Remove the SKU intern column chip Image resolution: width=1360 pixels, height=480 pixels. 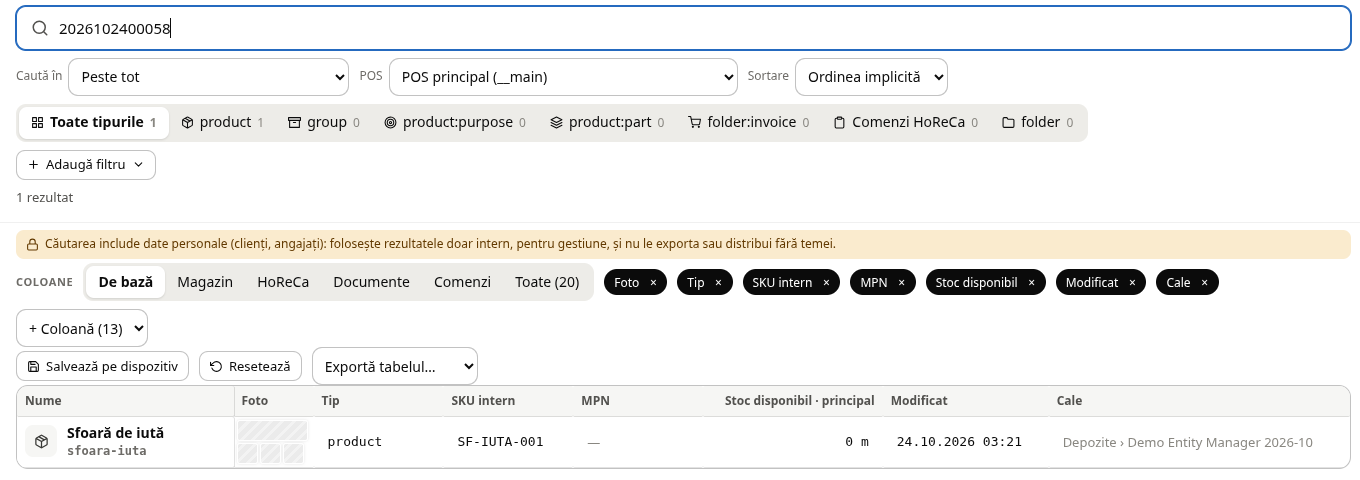pyautogui.click(x=826, y=283)
